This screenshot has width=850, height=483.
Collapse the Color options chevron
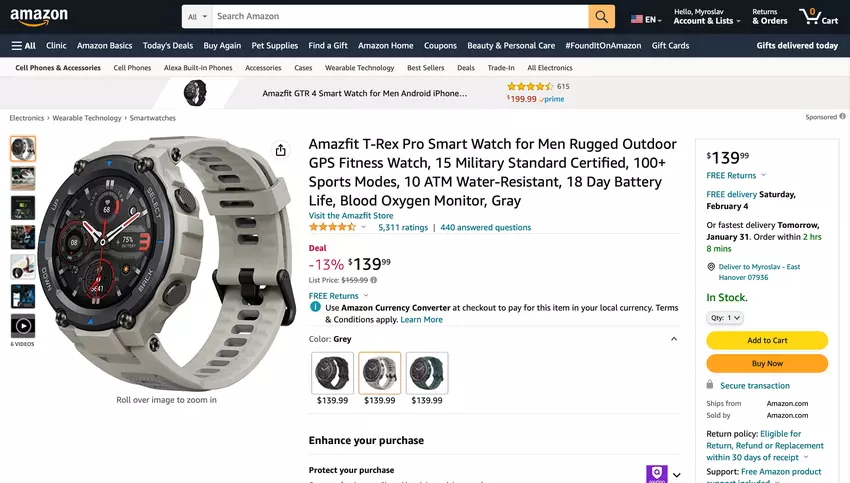[673, 339]
